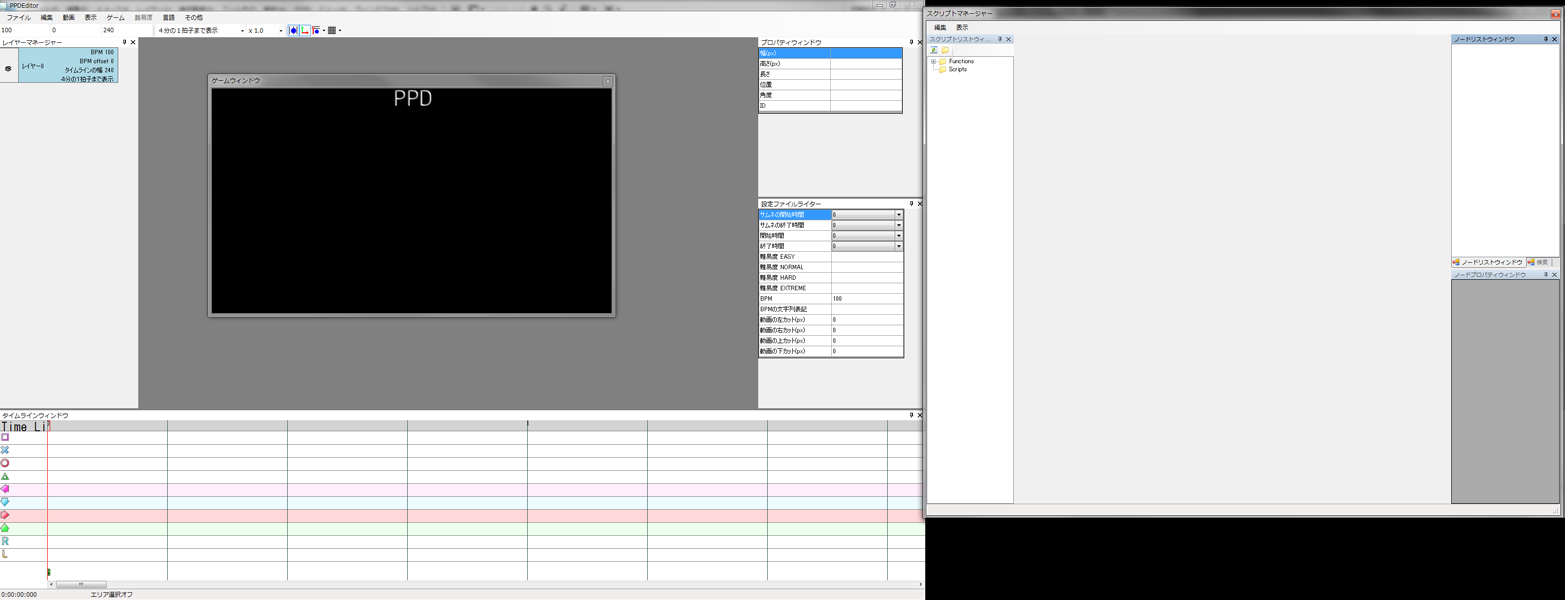Select the circle note row icon
The height and width of the screenshot is (600, 1565).
[x=5, y=463]
